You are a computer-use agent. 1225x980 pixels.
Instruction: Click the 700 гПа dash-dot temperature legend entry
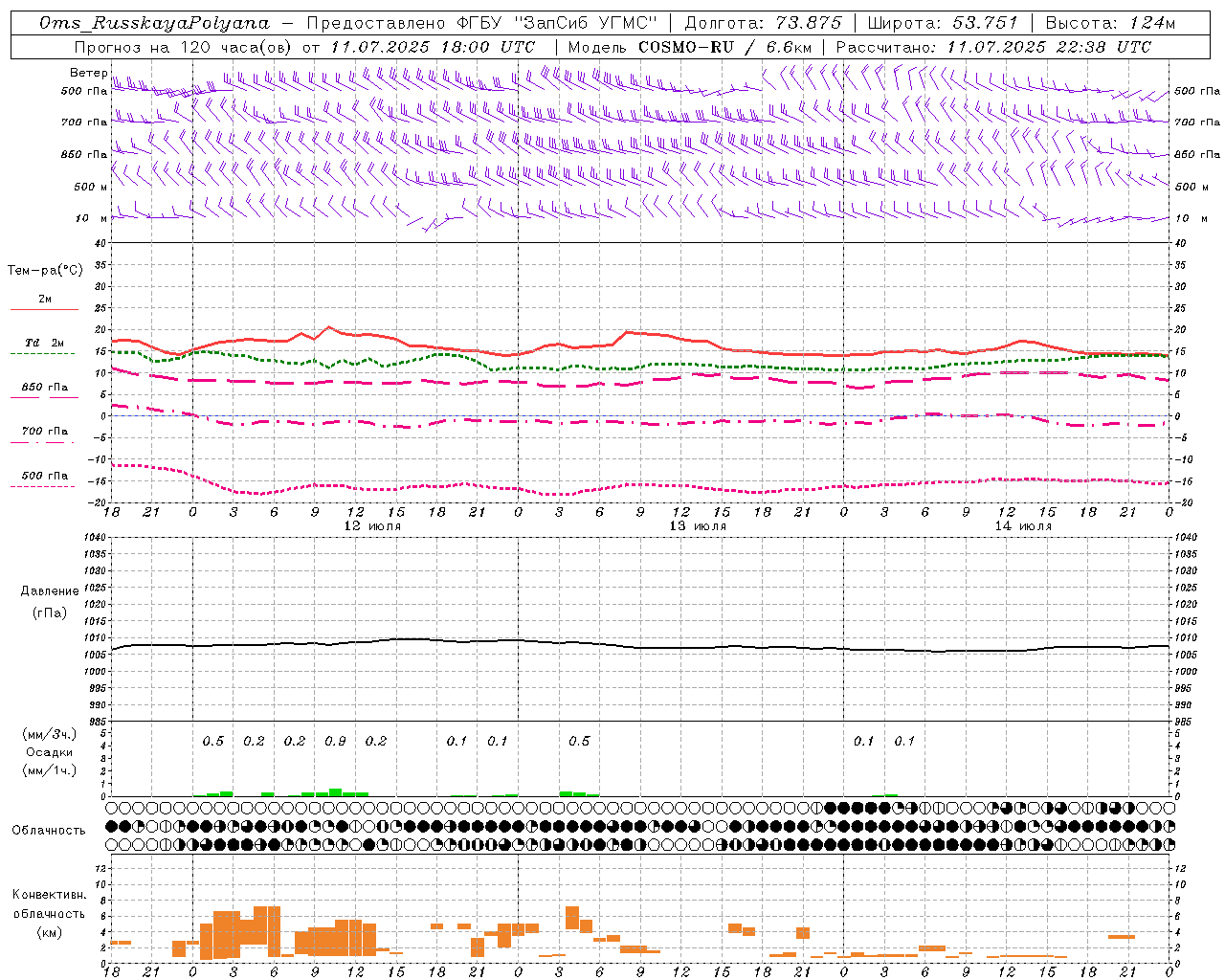44,432
